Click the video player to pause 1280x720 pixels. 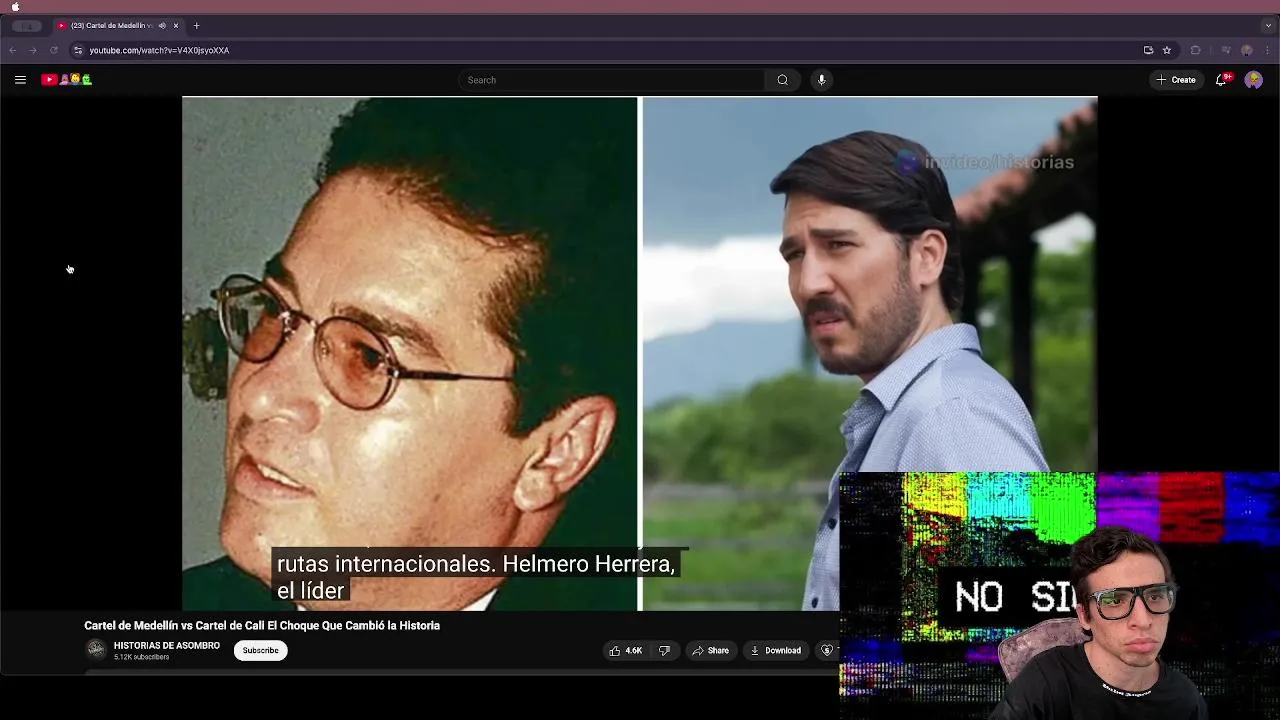pos(639,353)
